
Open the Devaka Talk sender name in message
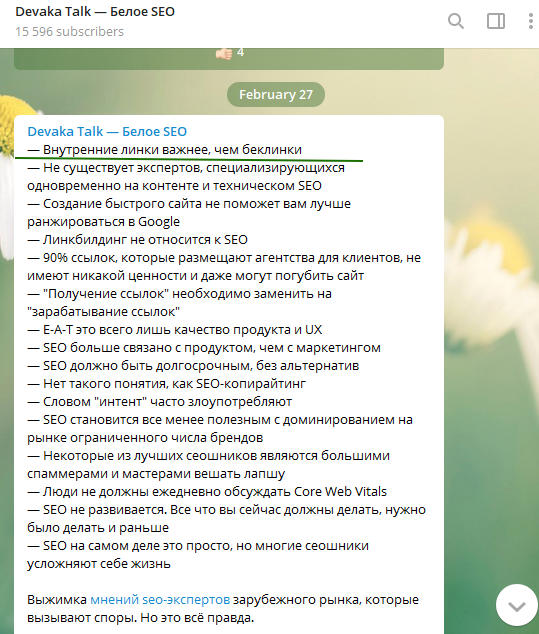click(107, 131)
